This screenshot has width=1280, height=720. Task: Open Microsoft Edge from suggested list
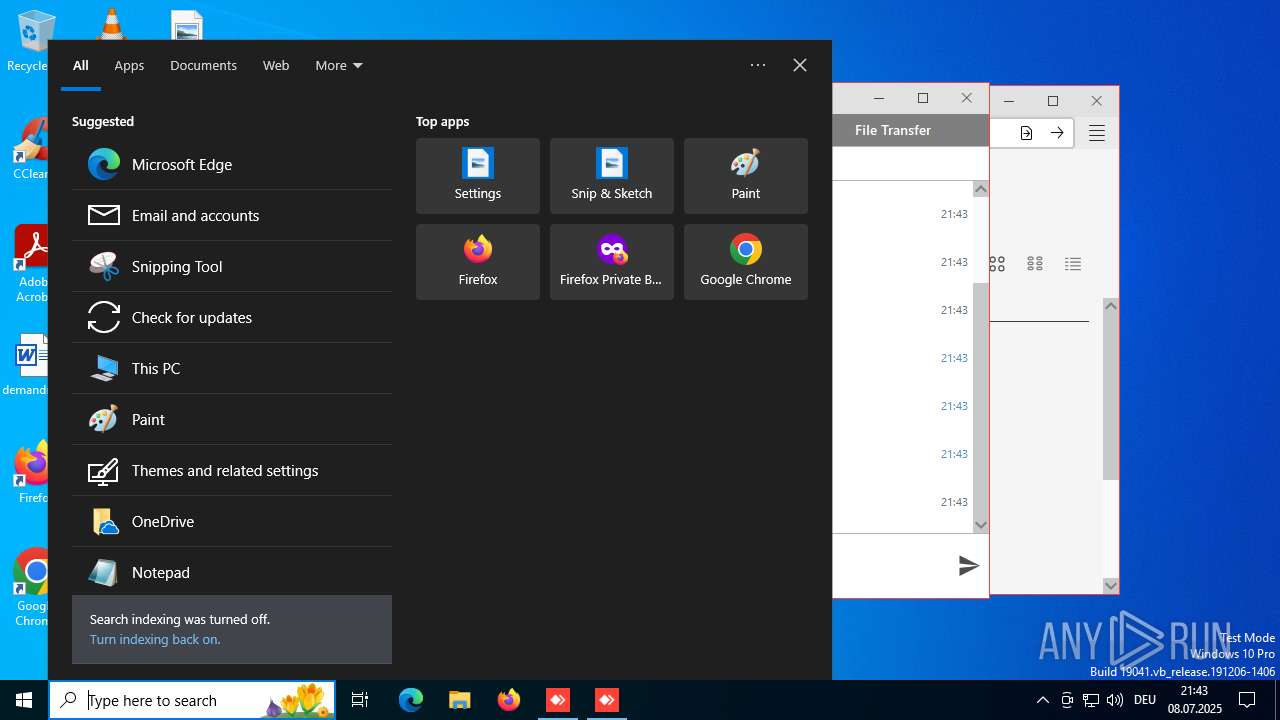pyautogui.click(x=232, y=164)
